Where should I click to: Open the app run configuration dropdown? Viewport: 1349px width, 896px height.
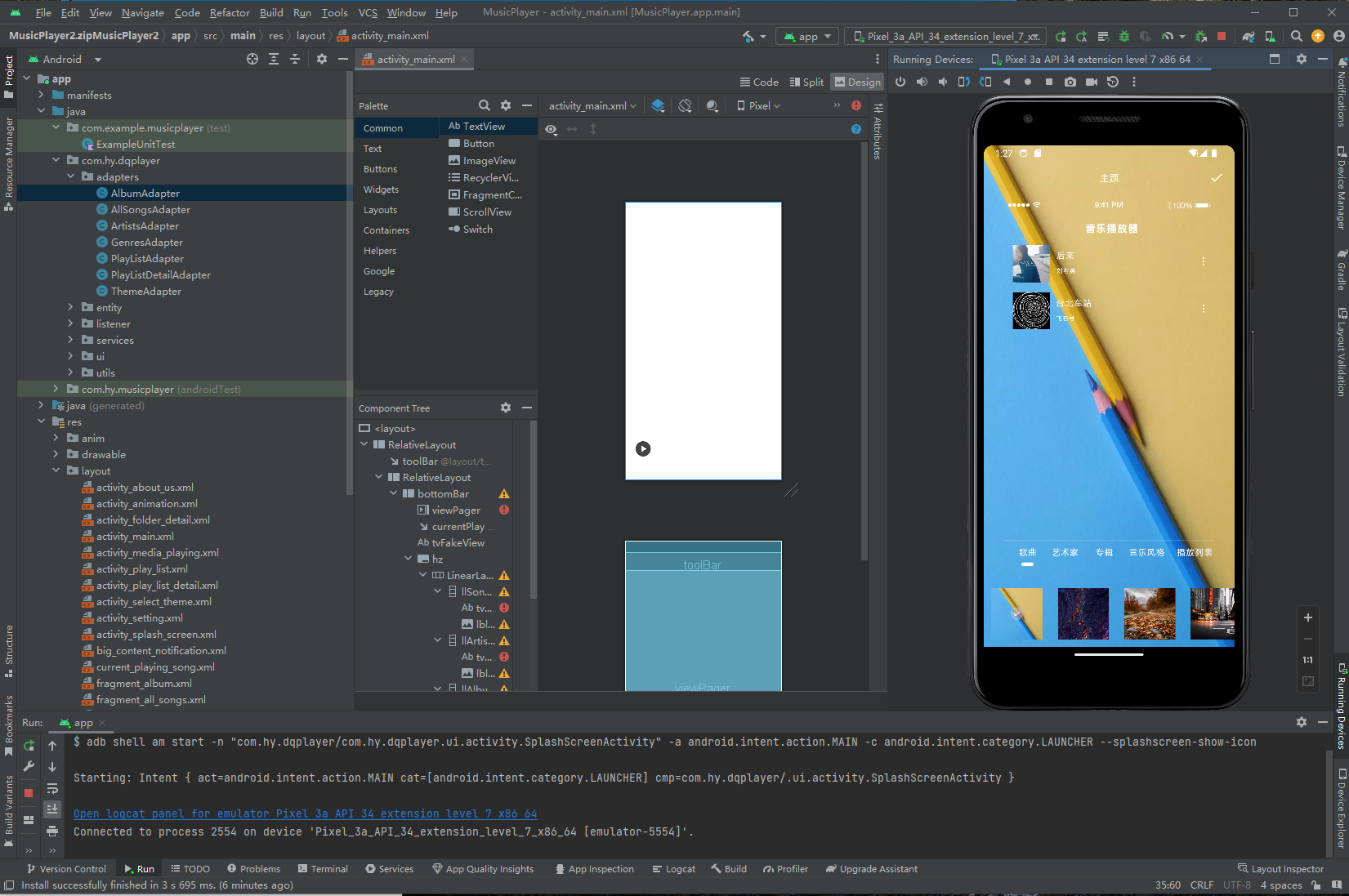coord(808,36)
